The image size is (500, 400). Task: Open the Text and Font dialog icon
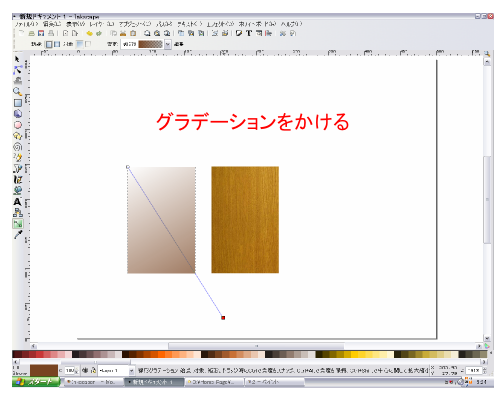(x=249, y=33)
